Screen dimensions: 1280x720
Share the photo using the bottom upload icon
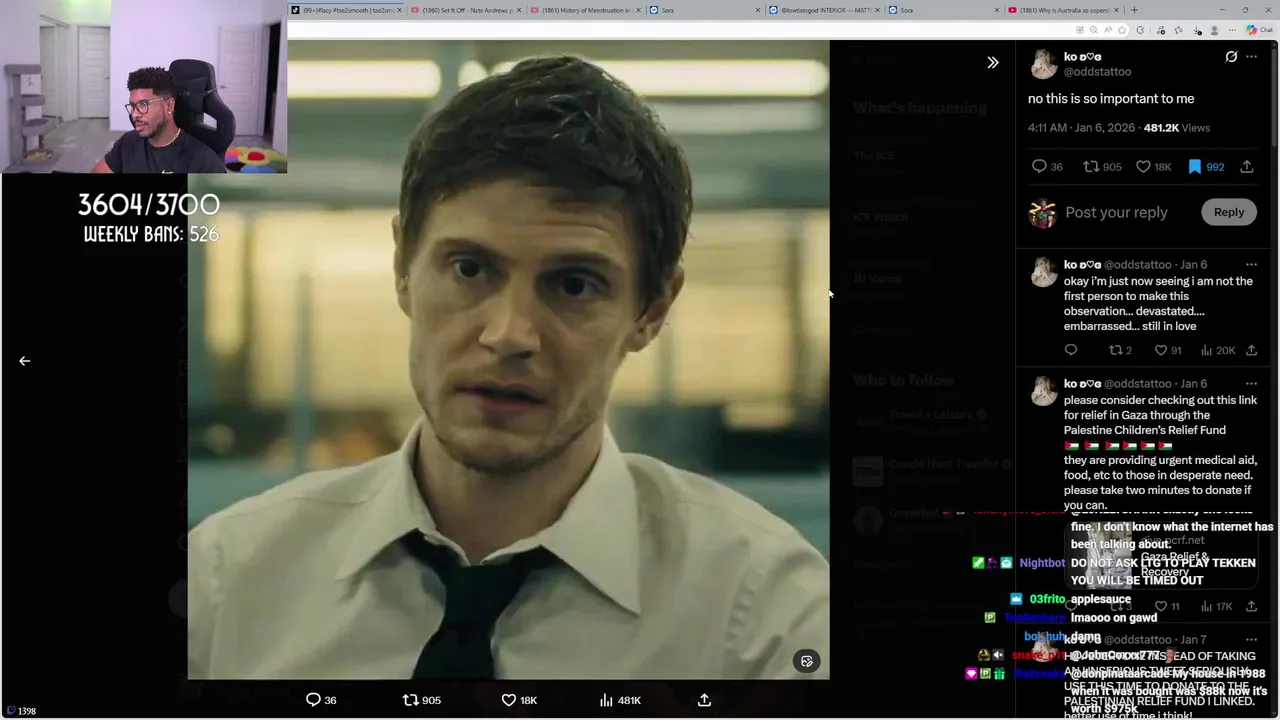click(x=704, y=700)
